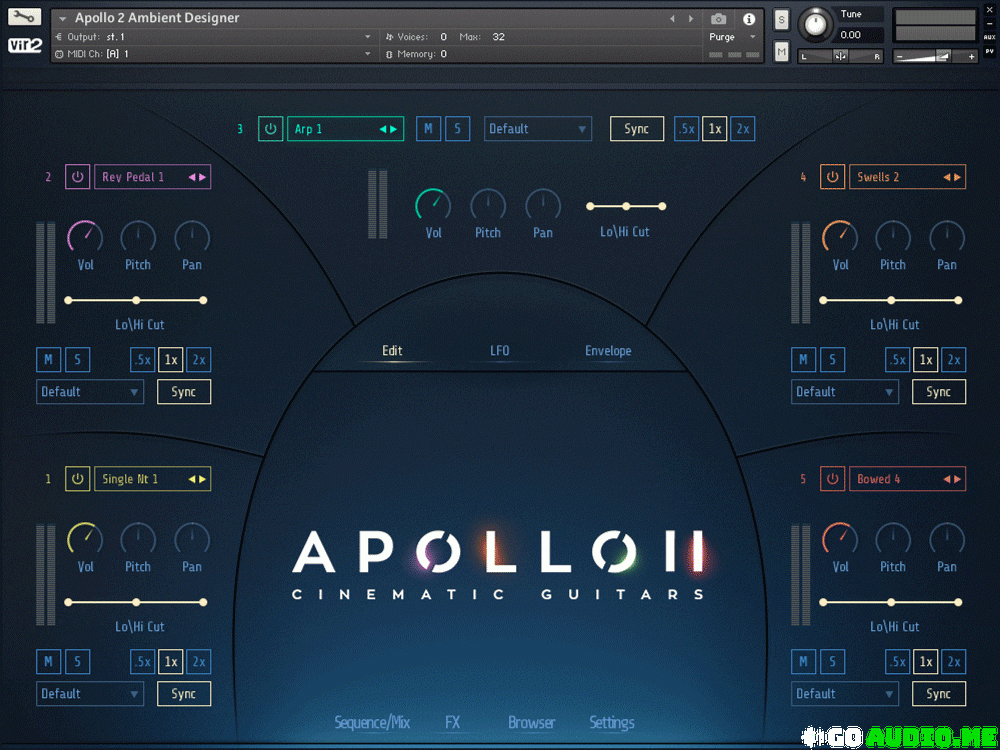Click the Vol knob of layer 3
Screen dimensions: 1000x750
tap(433, 205)
